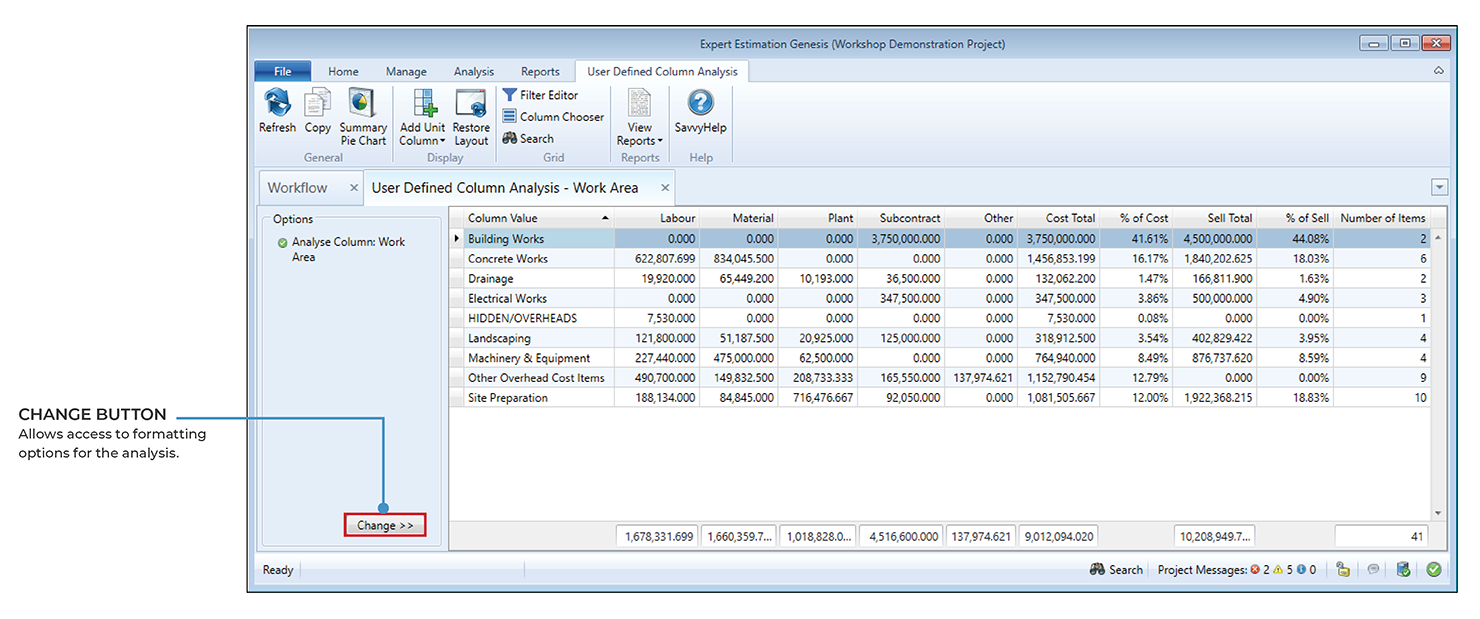
Task: Click the database status icon in status bar
Action: [1403, 570]
